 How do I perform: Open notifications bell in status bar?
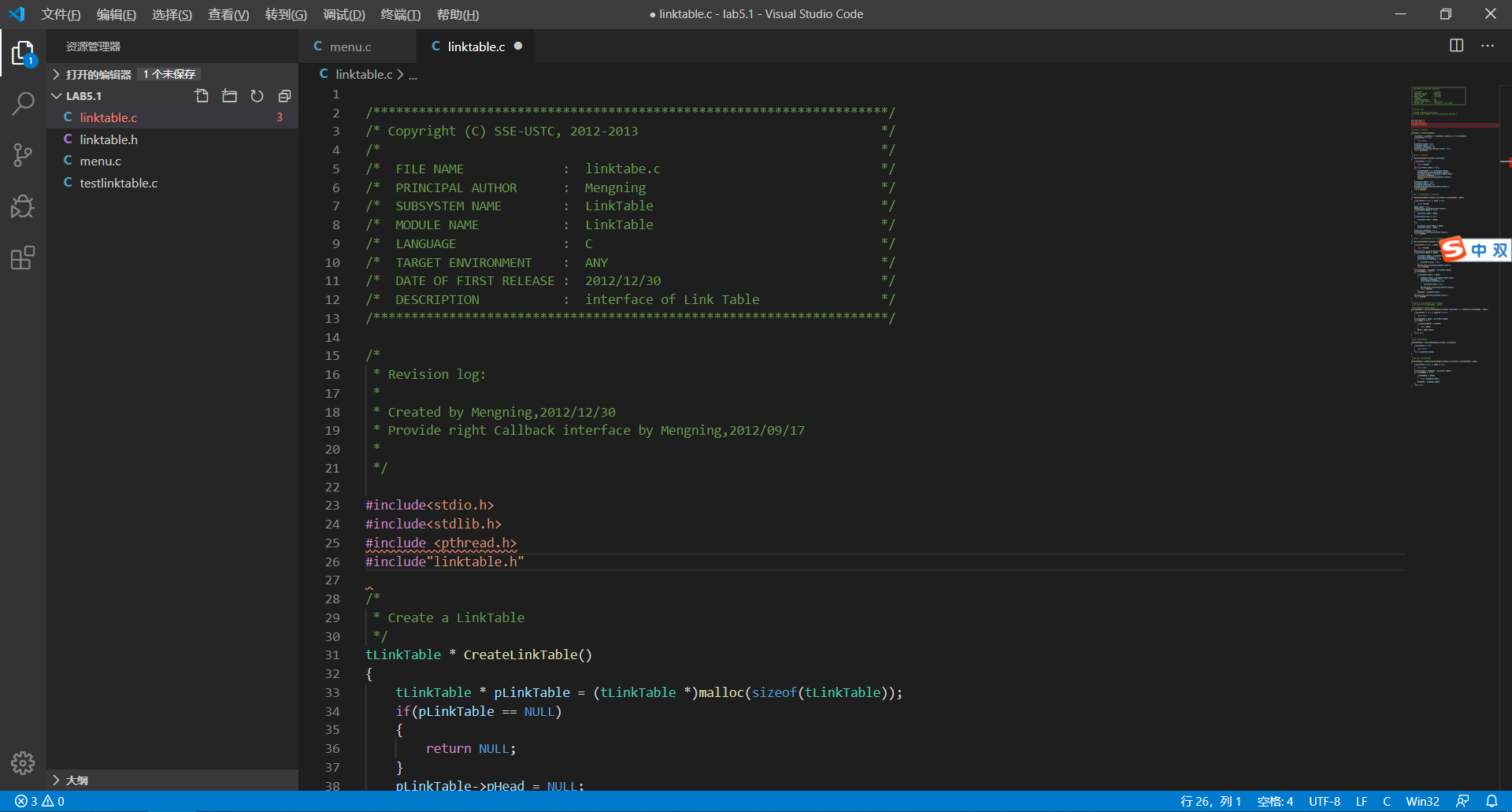tap(1492, 801)
